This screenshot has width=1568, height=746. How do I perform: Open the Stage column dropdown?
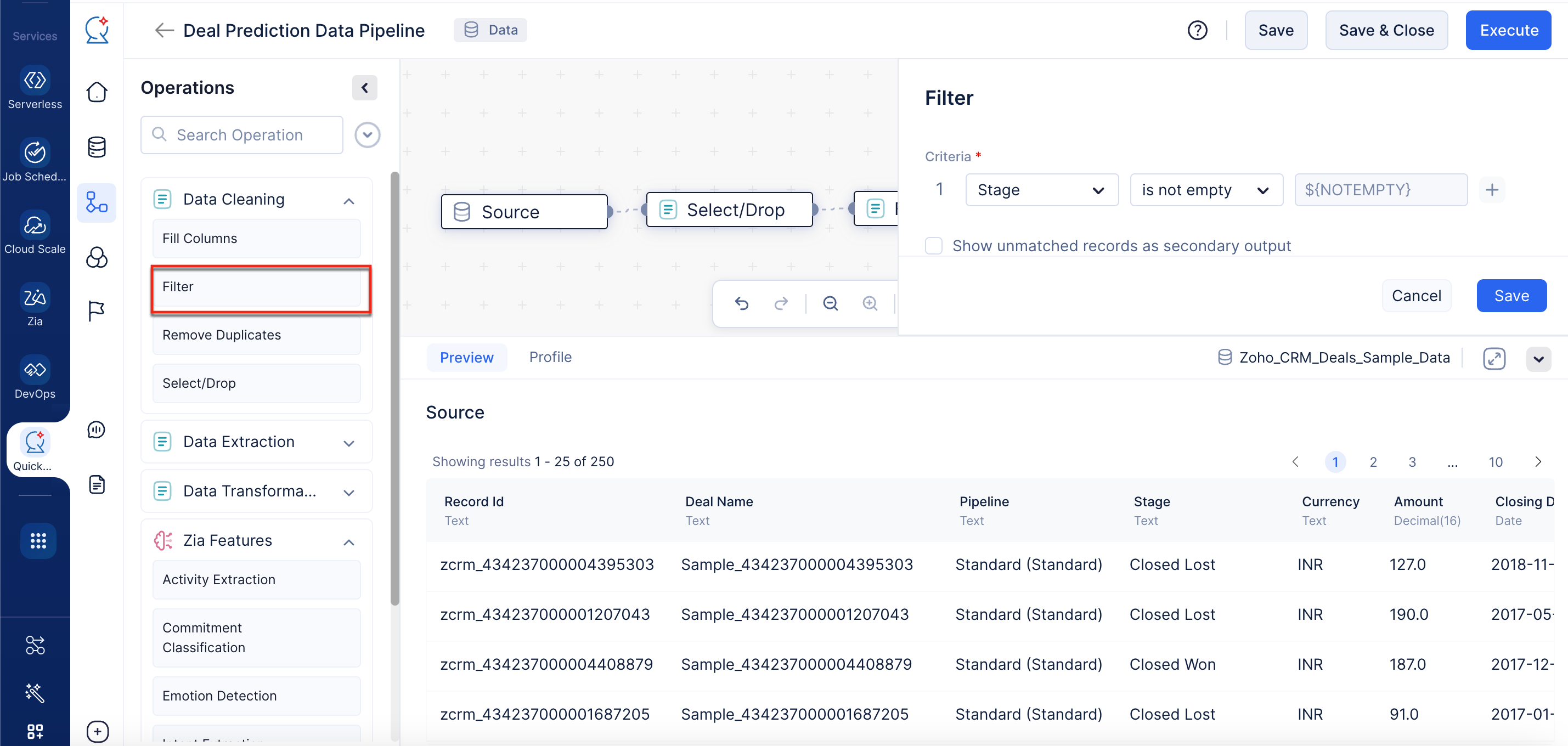1041,190
